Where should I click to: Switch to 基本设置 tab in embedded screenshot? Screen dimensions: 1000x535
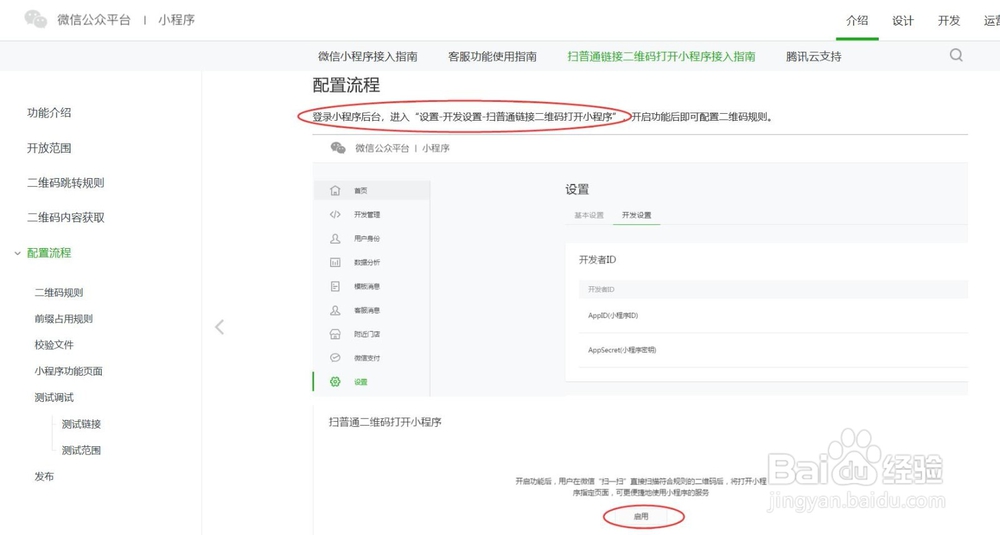(x=589, y=215)
